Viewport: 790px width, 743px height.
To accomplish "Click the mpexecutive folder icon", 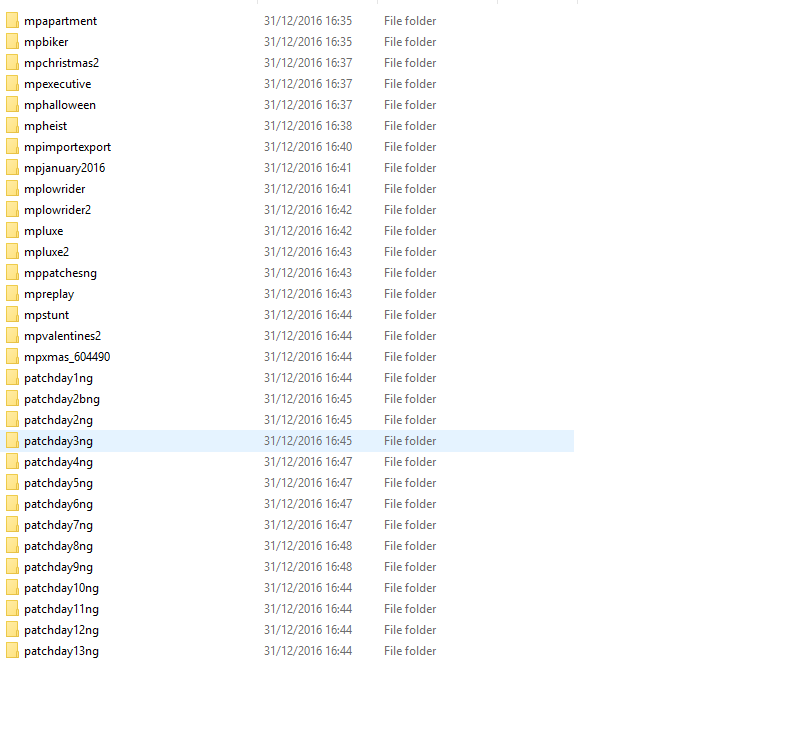I will [13, 84].
